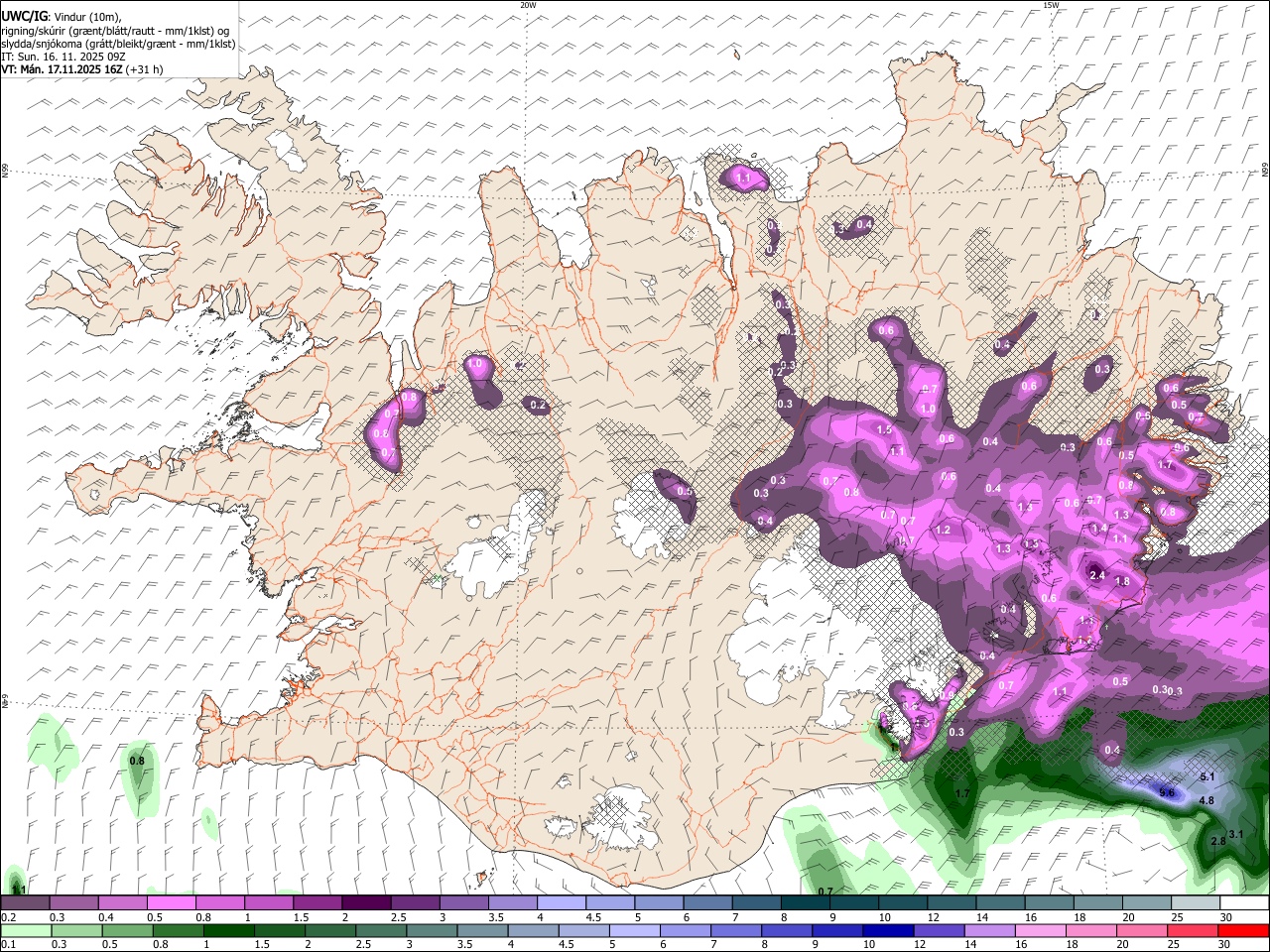Click the 1.2 snowfall value

[x=943, y=530]
